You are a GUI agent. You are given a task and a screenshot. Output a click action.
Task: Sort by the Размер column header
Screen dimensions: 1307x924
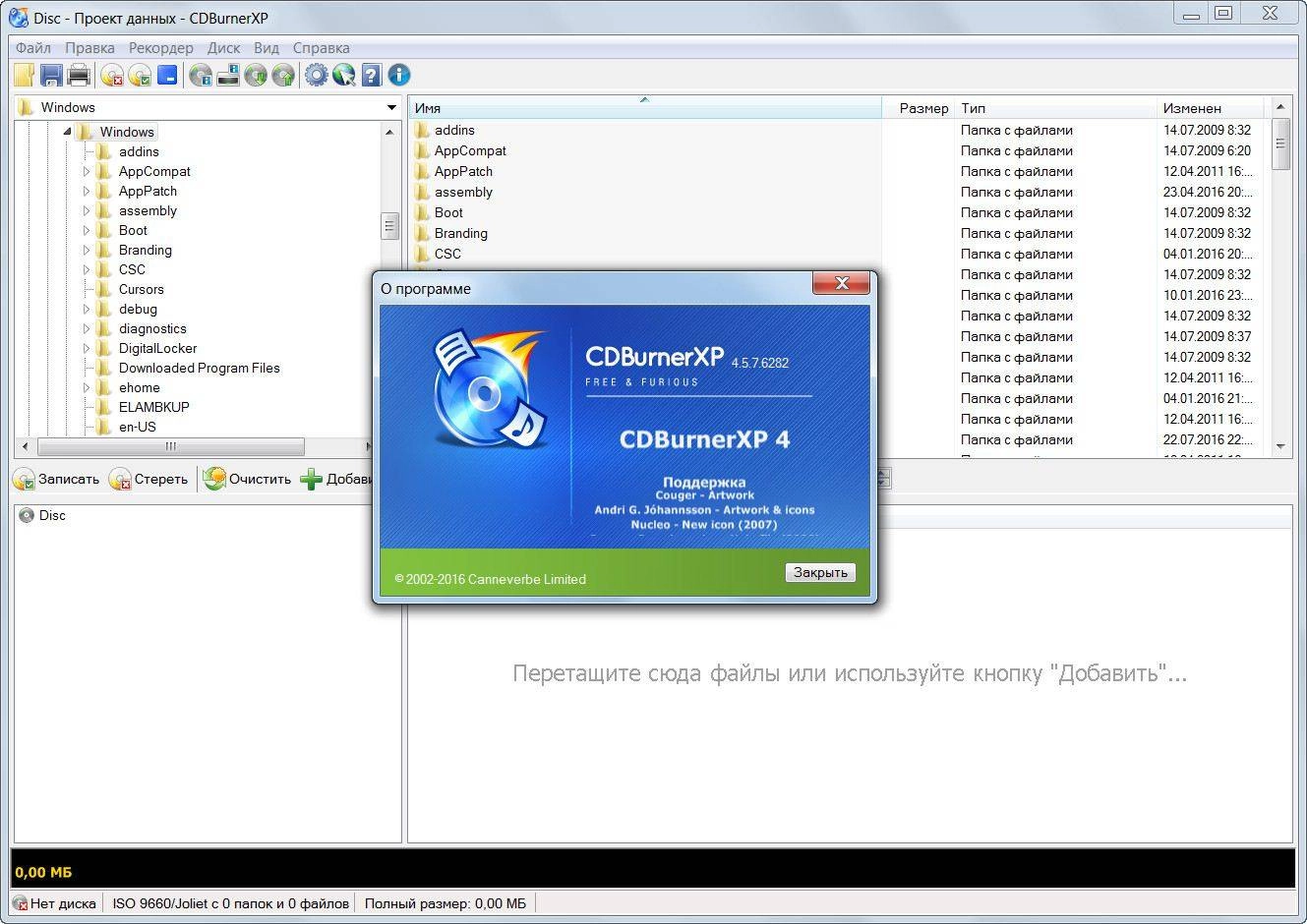pyautogui.click(x=918, y=108)
